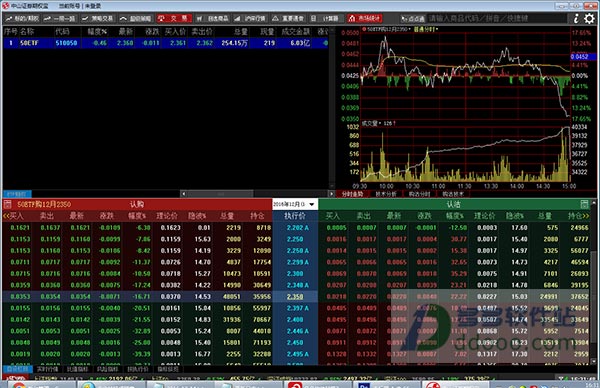This screenshot has width=600, height=388.
Task: Select the 实时行情 bottom tab
Action: click(x=47, y=369)
